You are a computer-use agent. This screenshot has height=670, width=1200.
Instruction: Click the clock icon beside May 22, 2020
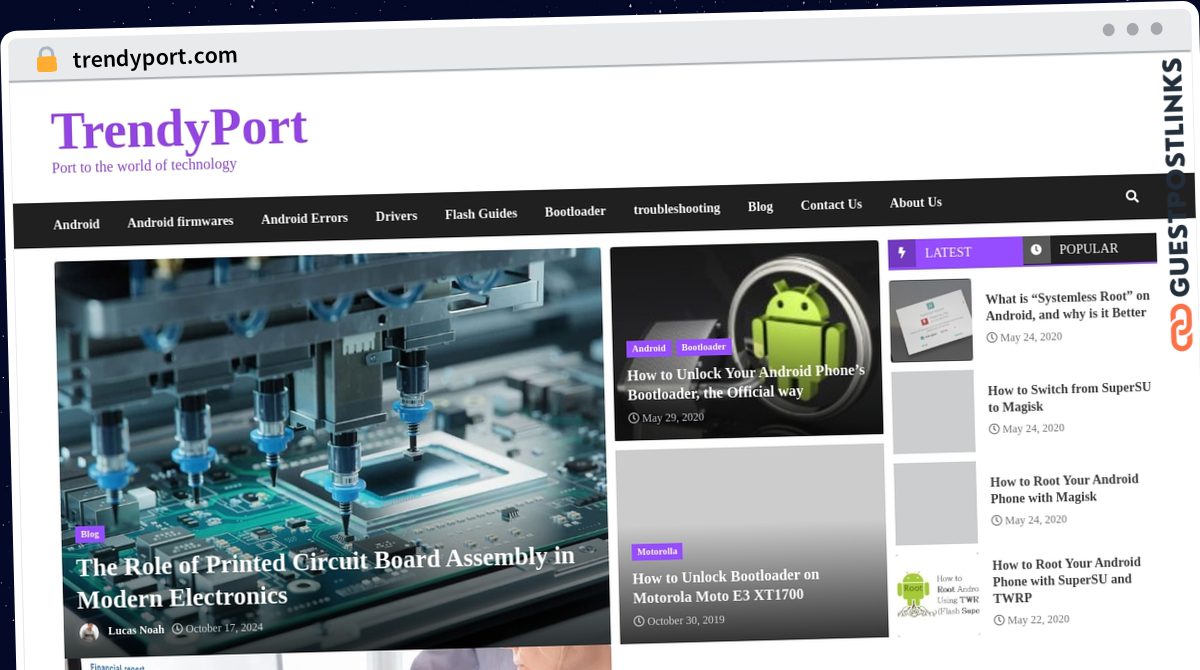[x=999, y=620]
